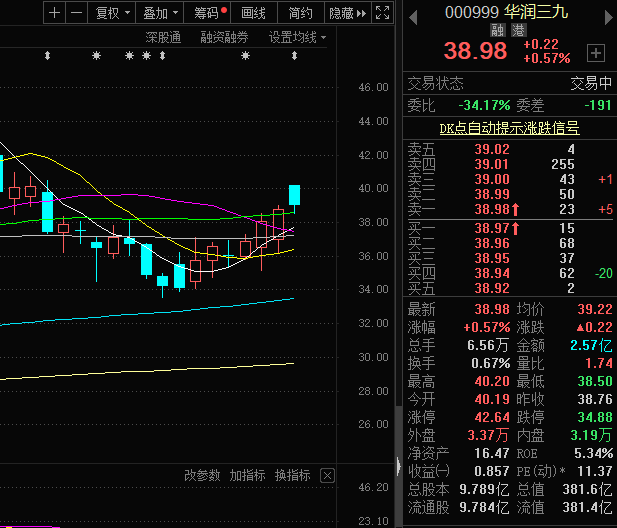Viewport: 617px width, 528px height.
Task: Click the 买四 price 38.94
Action: tap(492, 273)
